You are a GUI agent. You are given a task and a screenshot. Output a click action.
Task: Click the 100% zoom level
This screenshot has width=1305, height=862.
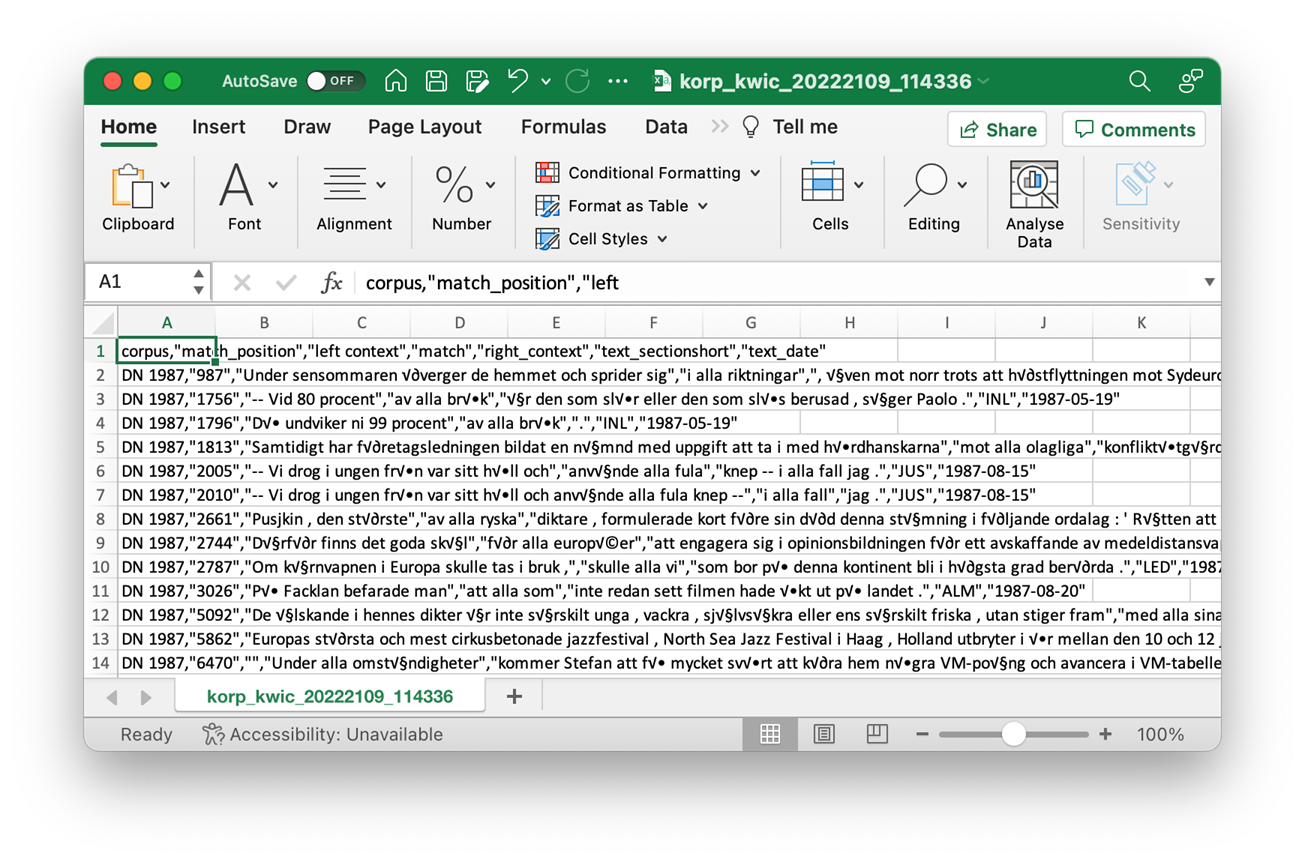coord(1160,734)
